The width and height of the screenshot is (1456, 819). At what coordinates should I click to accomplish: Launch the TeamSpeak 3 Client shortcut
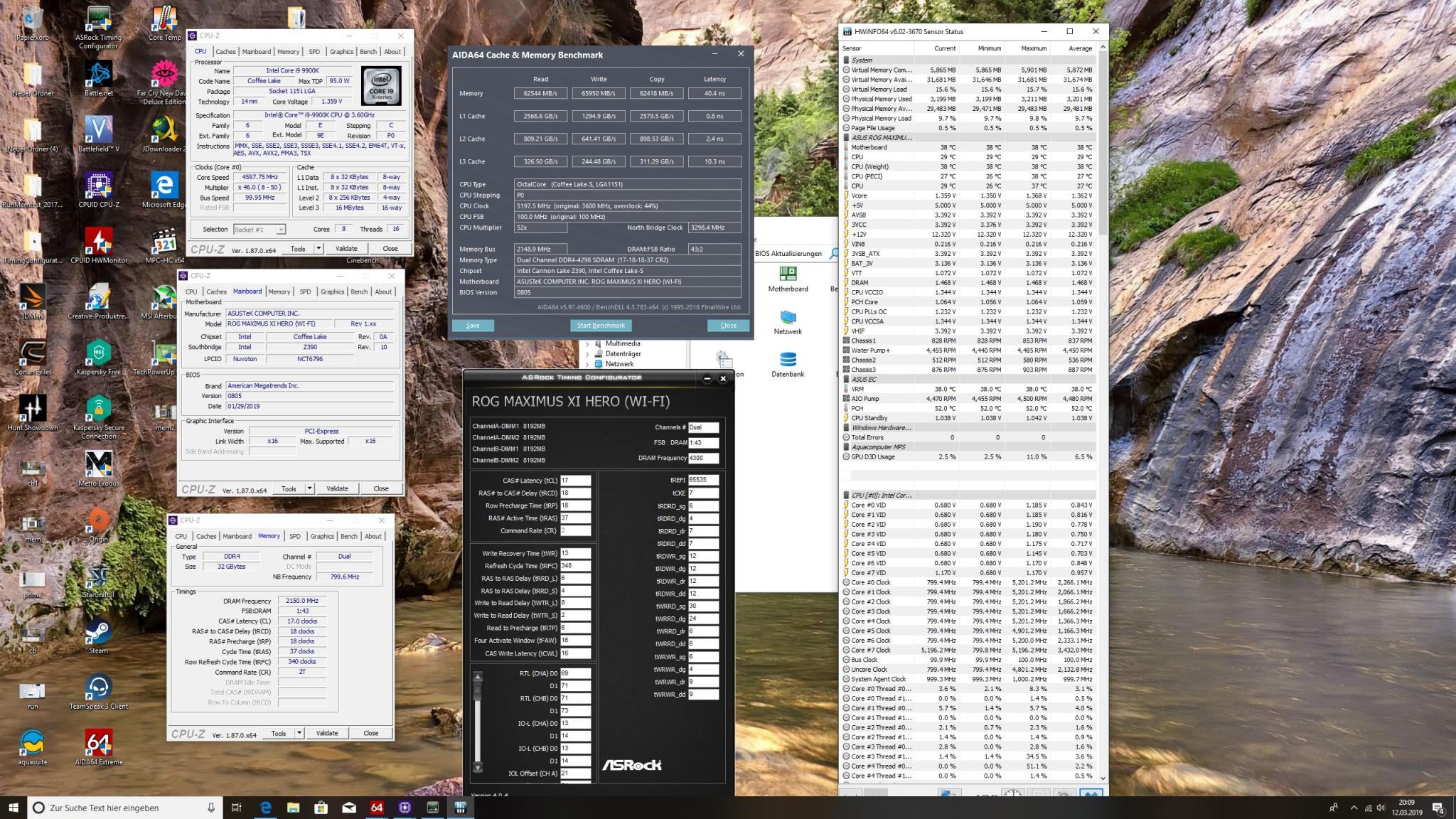[x=99, y=691]
